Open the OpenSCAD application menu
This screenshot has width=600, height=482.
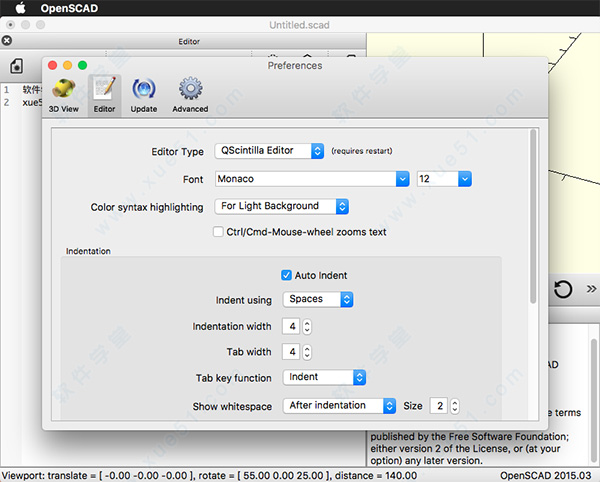[69, 8]
